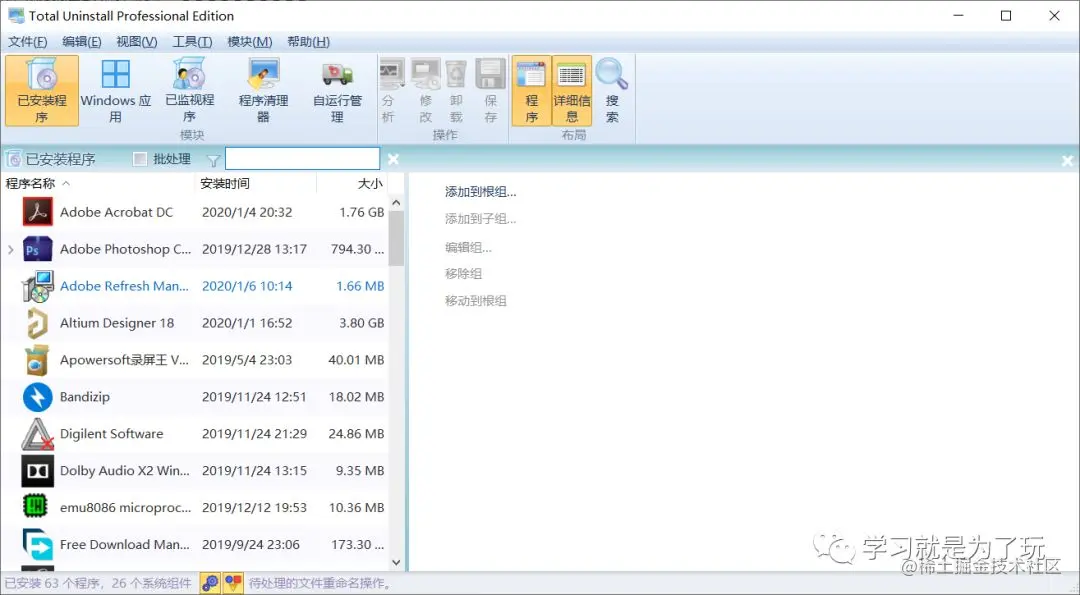Open the 模块(M) menu

(x=249, y=42)
